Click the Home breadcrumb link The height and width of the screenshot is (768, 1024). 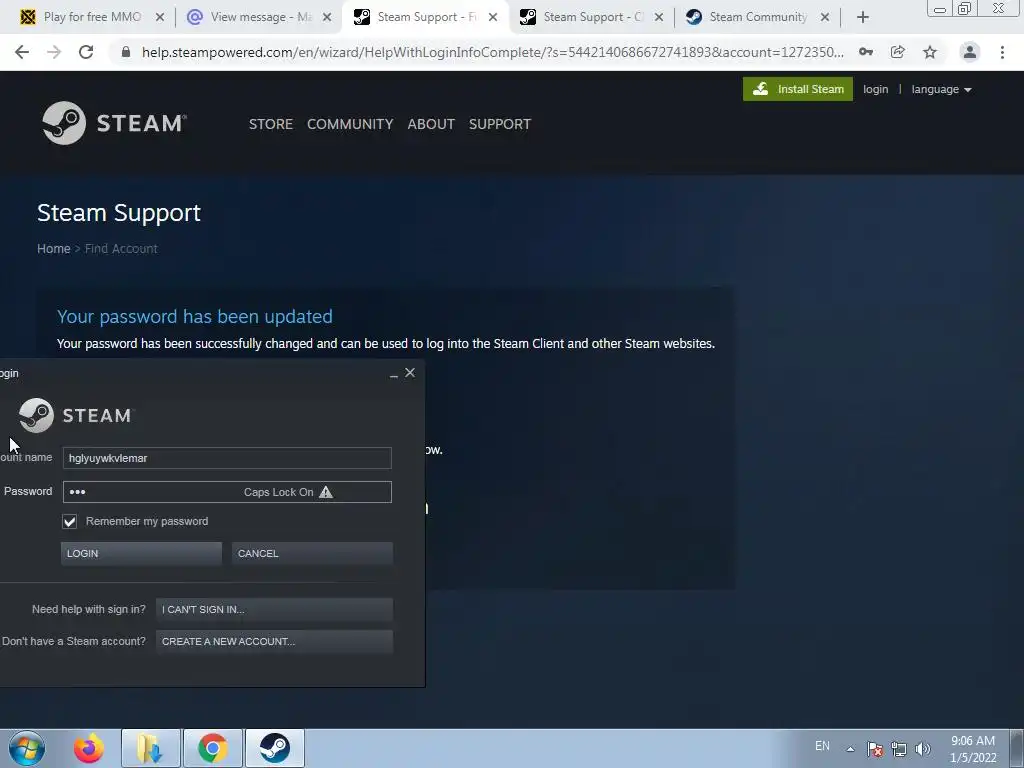coord(54,249)
